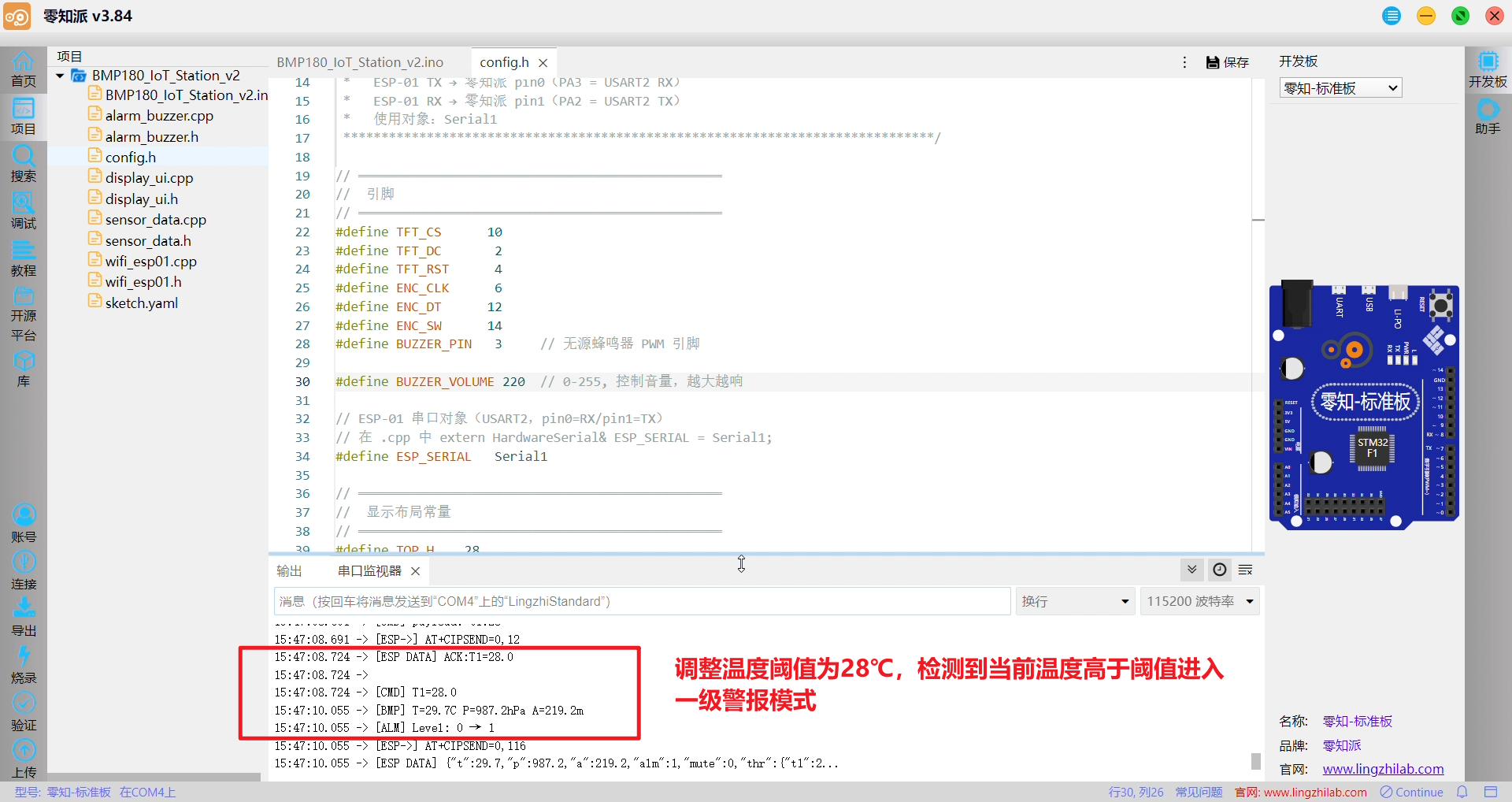Open the 115200 波特率 baud rate dropdown

coord(1200,601)
